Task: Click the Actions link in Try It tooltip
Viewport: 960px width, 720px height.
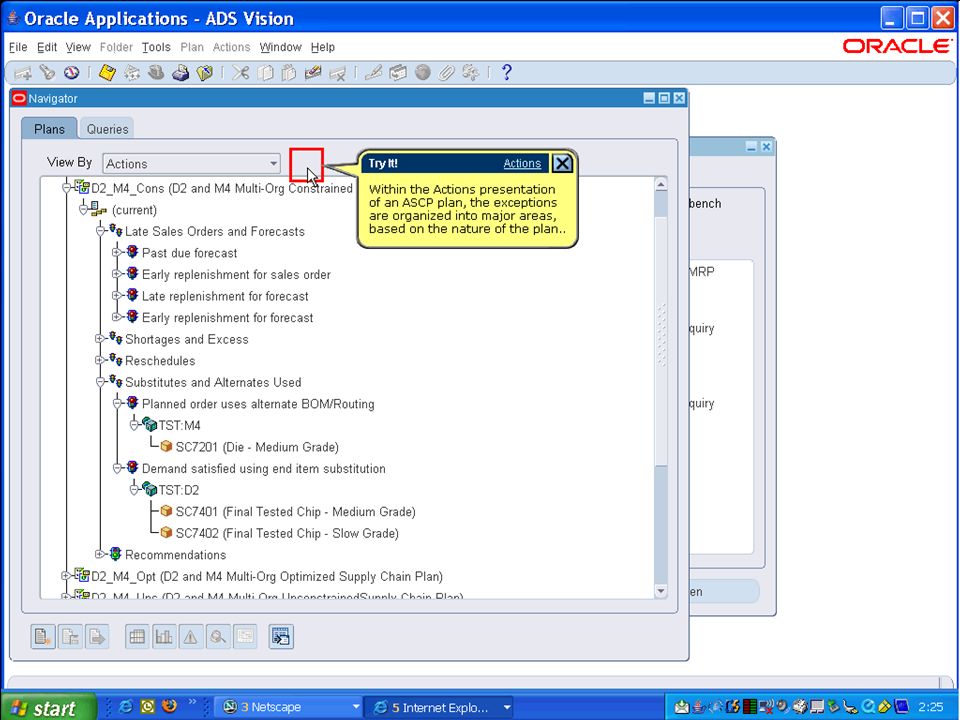Action: [522, 163]
